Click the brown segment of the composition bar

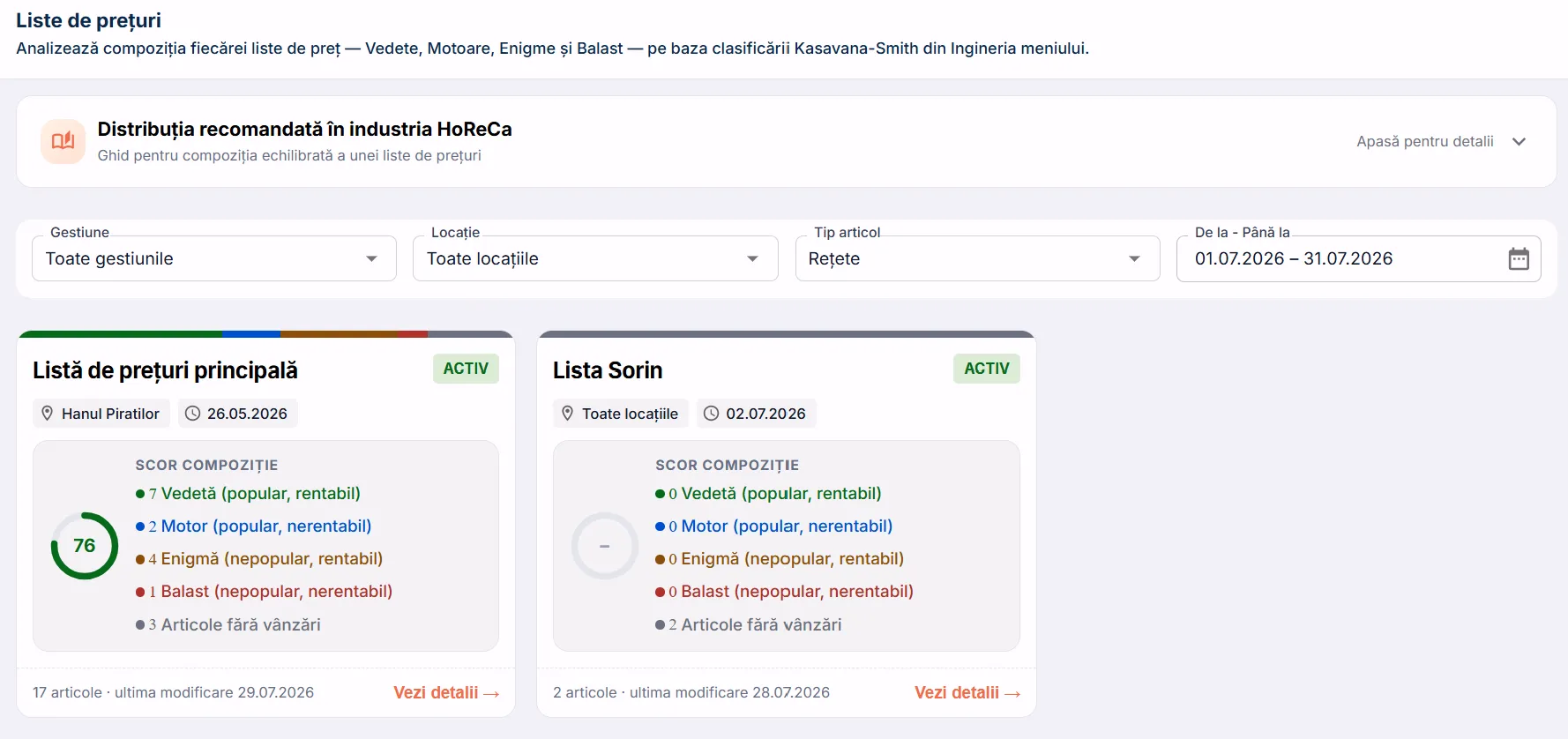click(x=339, y=334)
